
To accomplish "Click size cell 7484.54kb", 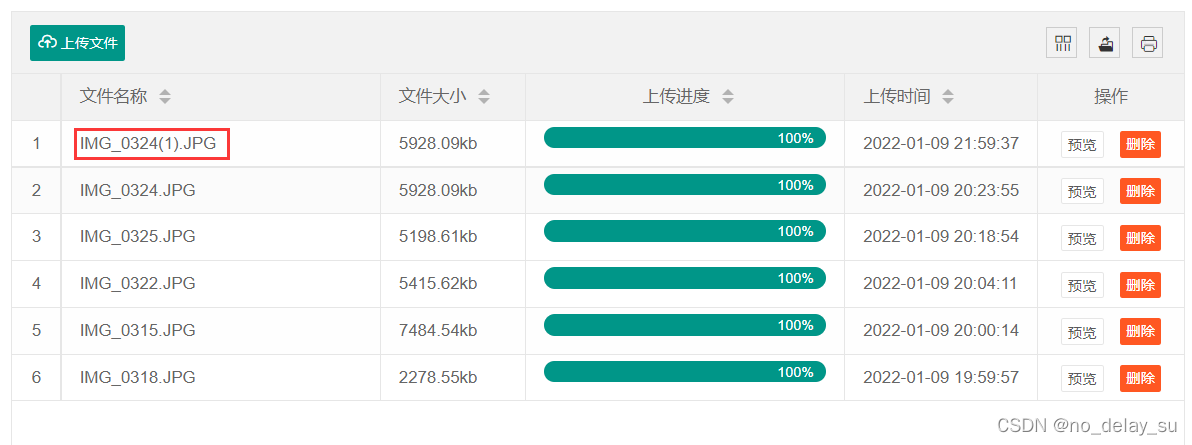I will [438, 330].
